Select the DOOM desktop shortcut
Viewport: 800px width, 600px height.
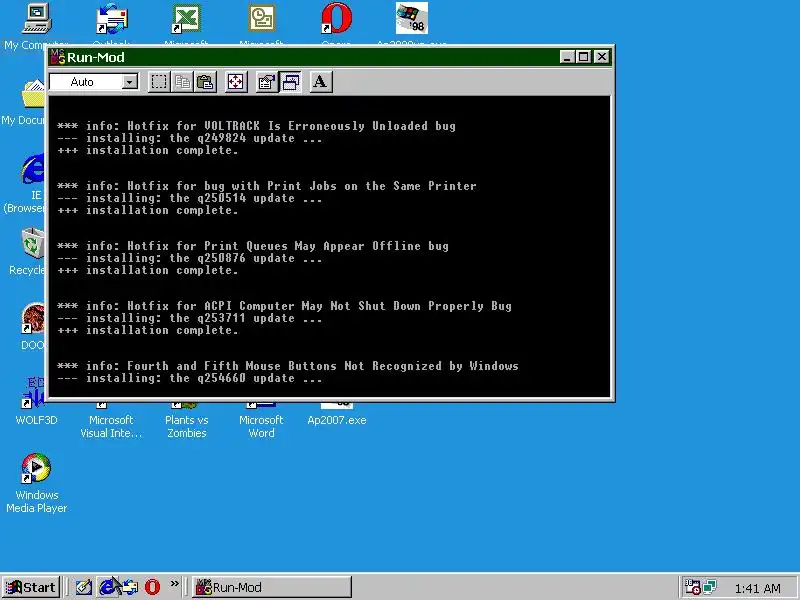[x=33, y=319]
